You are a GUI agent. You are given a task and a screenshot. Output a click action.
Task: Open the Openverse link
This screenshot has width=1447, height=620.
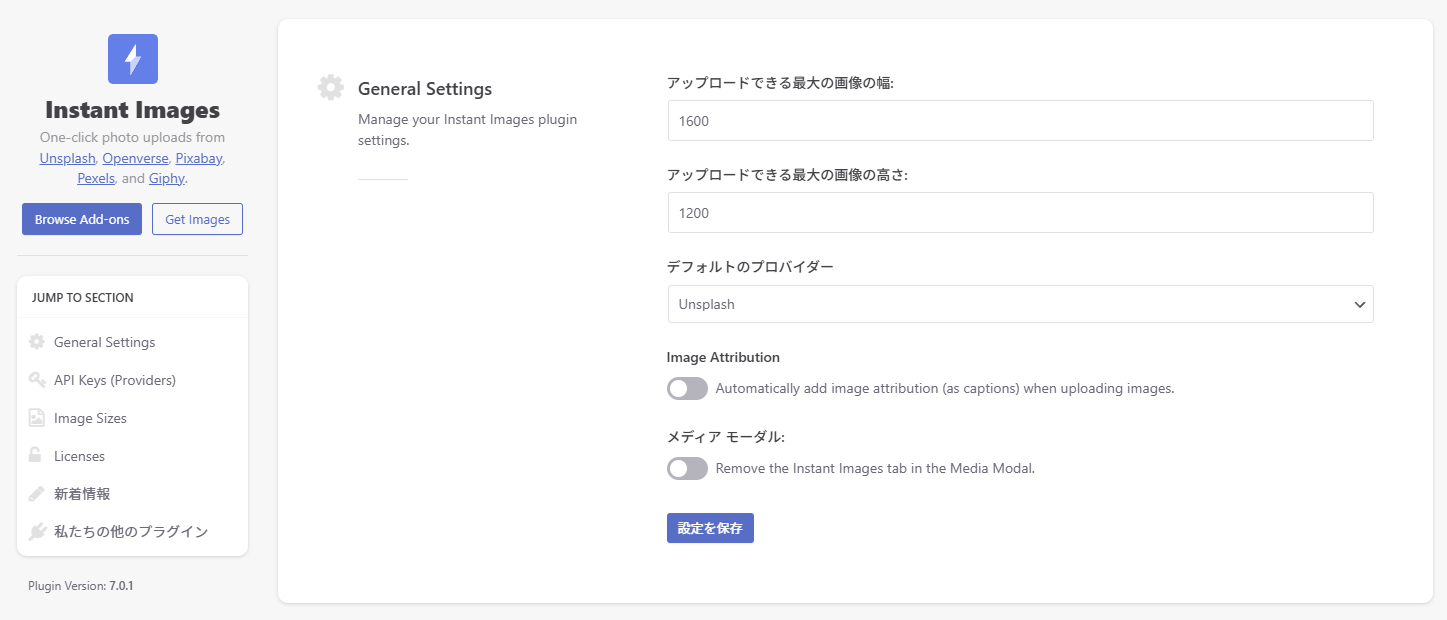135,158
